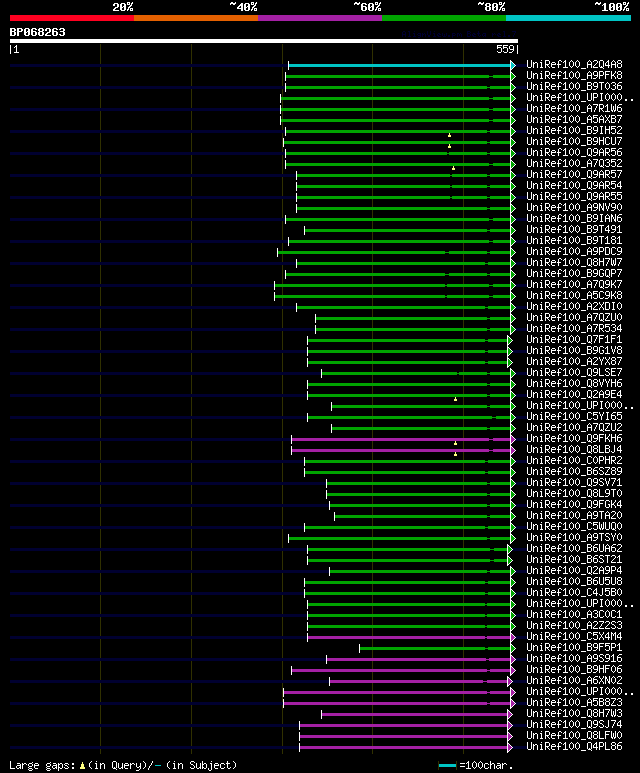
Task: Click the UniRef100_A7Q352 label
Action: pyautogui.click(x=574, y=164)
